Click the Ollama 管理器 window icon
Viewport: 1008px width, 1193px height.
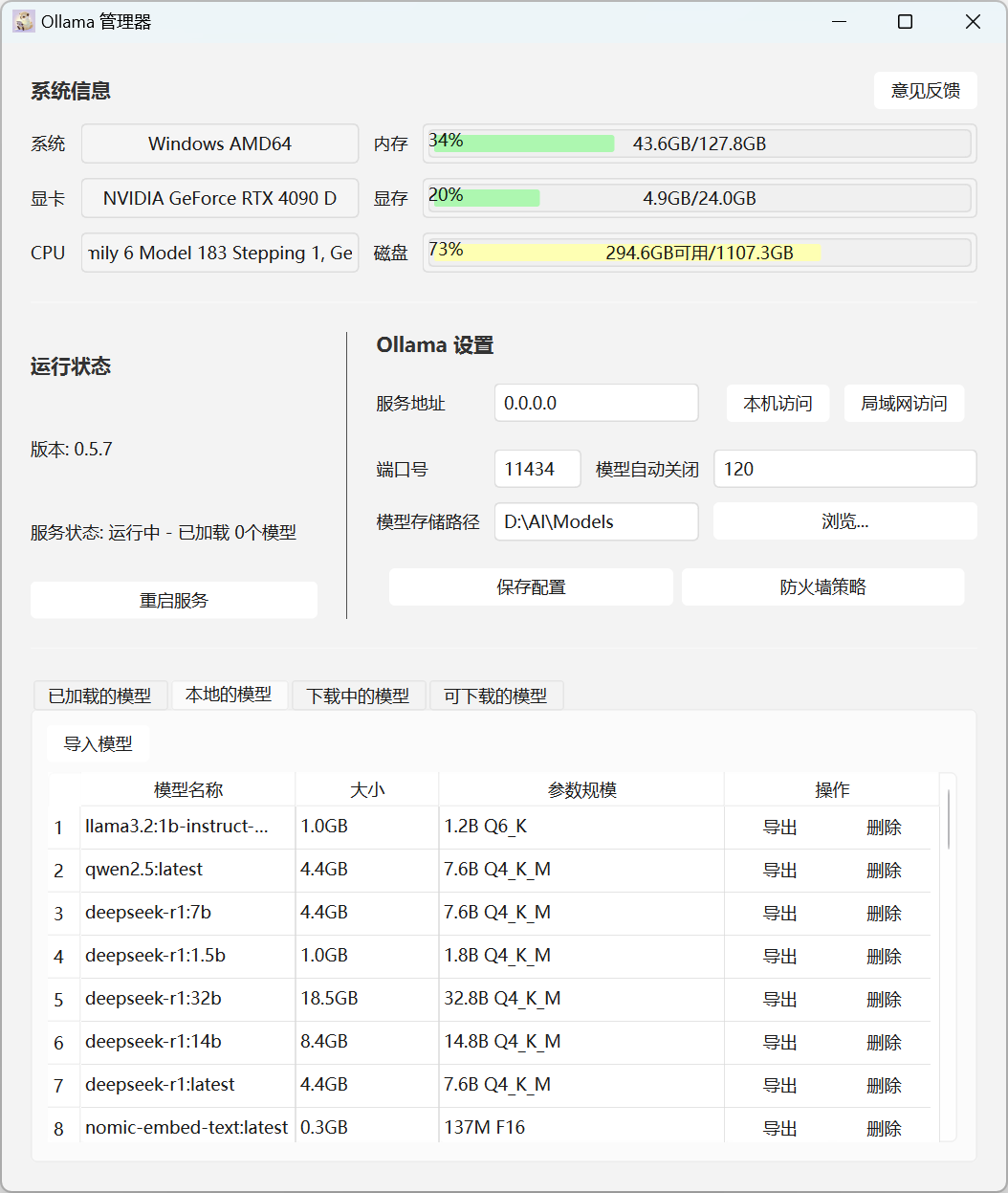point(23,20)
